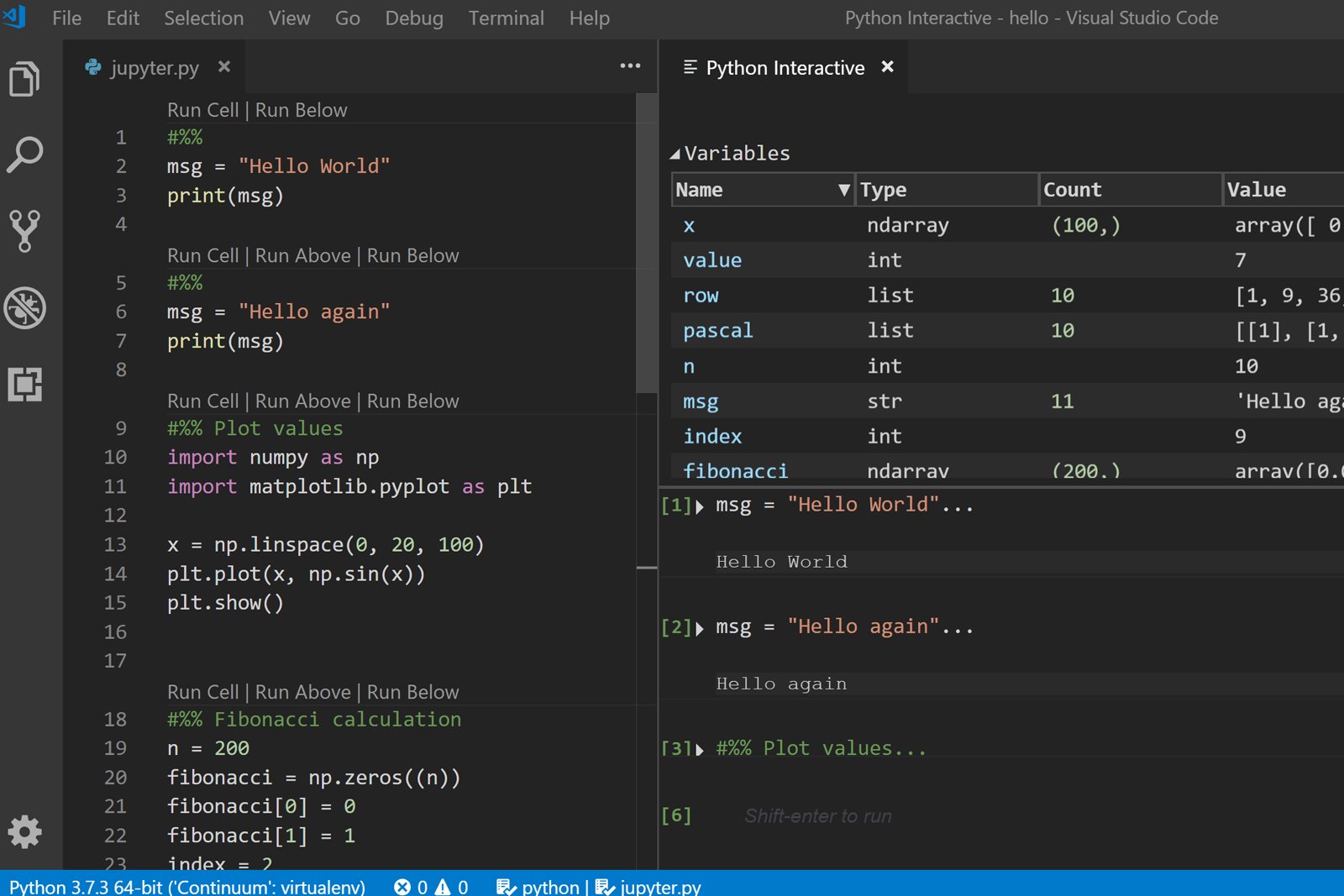Open the Extensions view in activity bar

coord(24,384)
